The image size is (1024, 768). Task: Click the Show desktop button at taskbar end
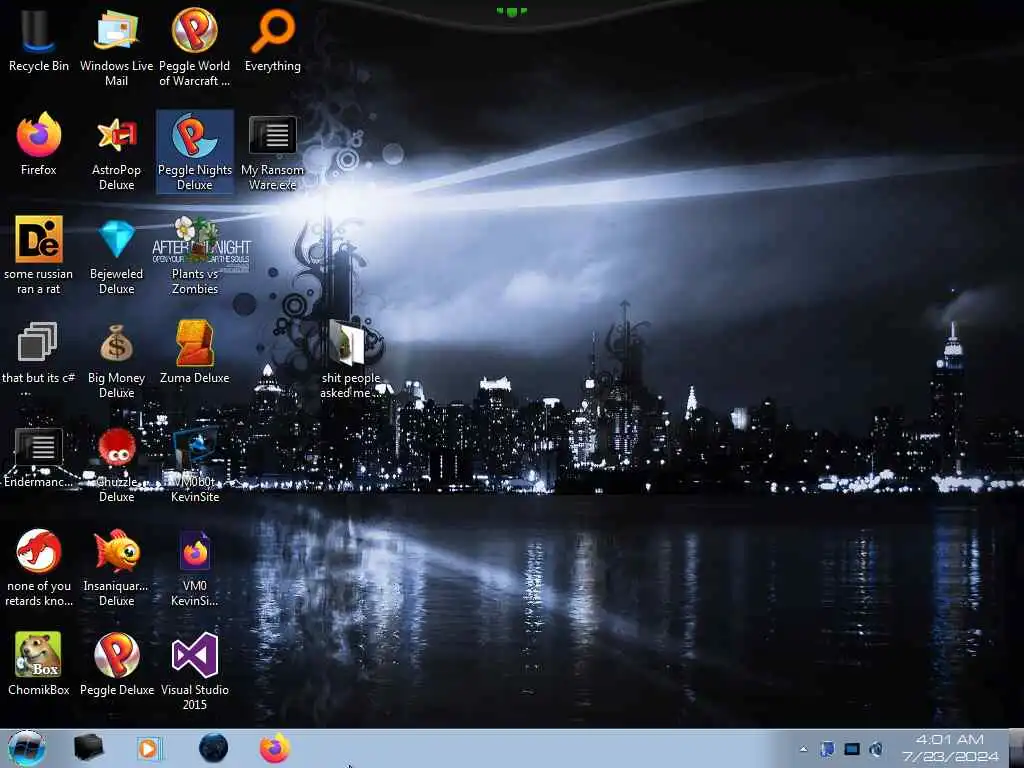(x=1016, y=748)
